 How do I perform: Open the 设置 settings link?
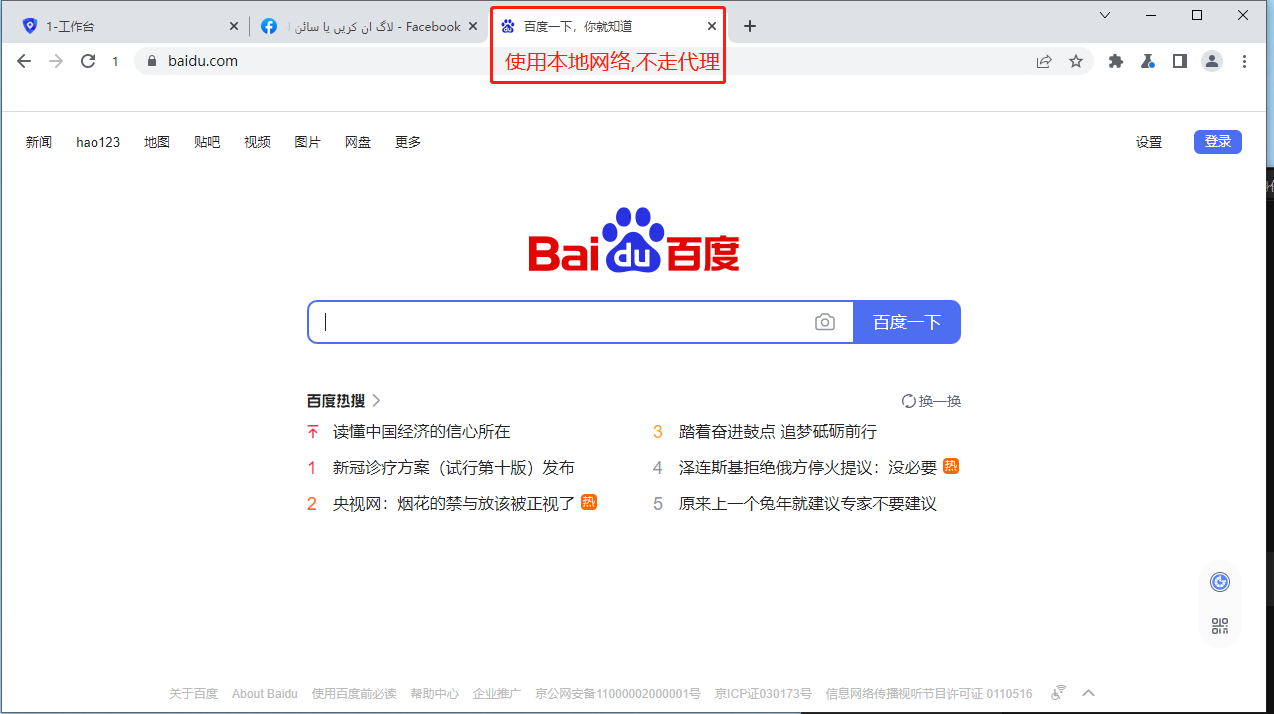(x=1149, y=142)
